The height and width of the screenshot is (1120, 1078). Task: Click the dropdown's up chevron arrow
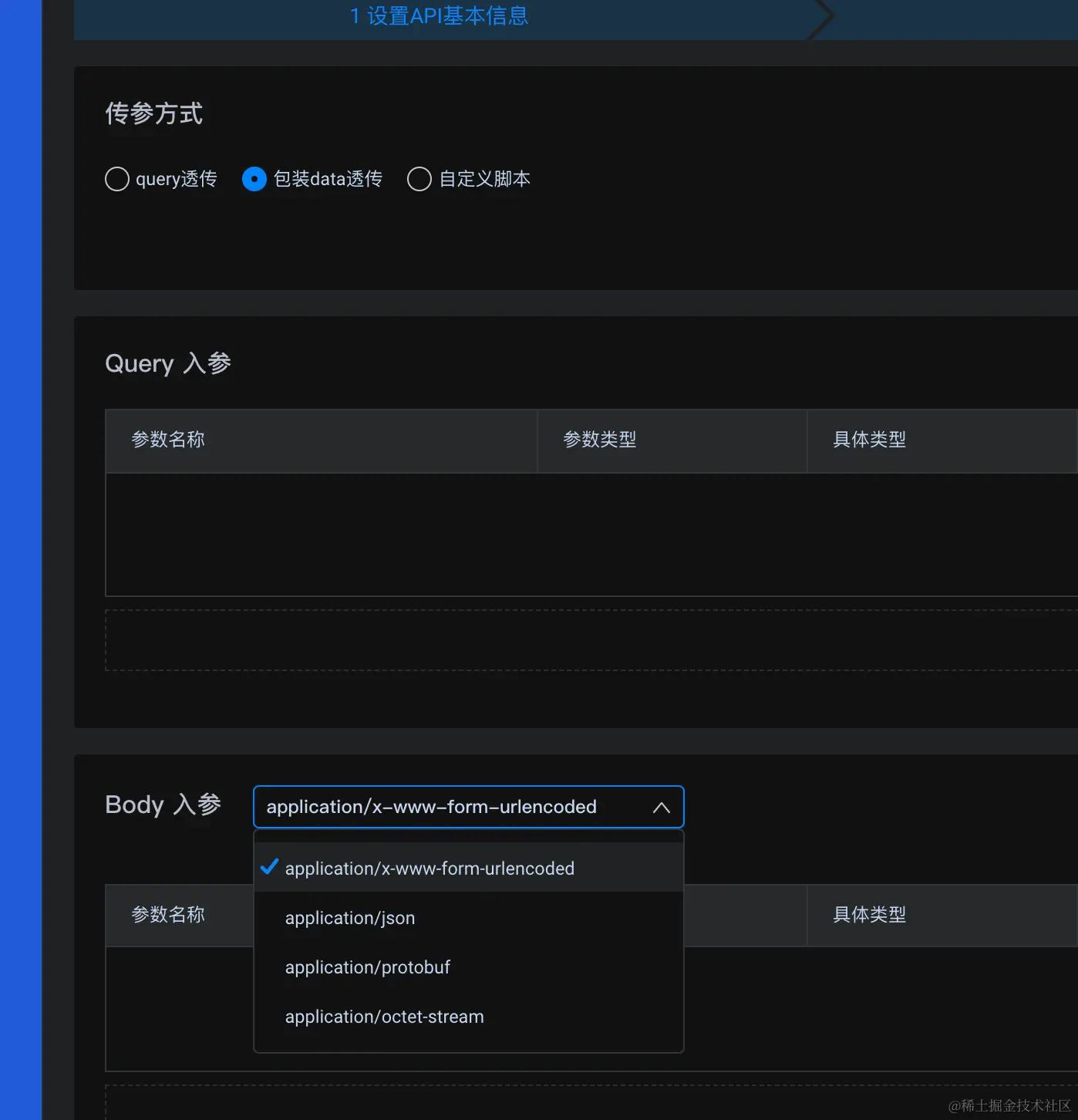pyautogui.click(x=661, y=808)
